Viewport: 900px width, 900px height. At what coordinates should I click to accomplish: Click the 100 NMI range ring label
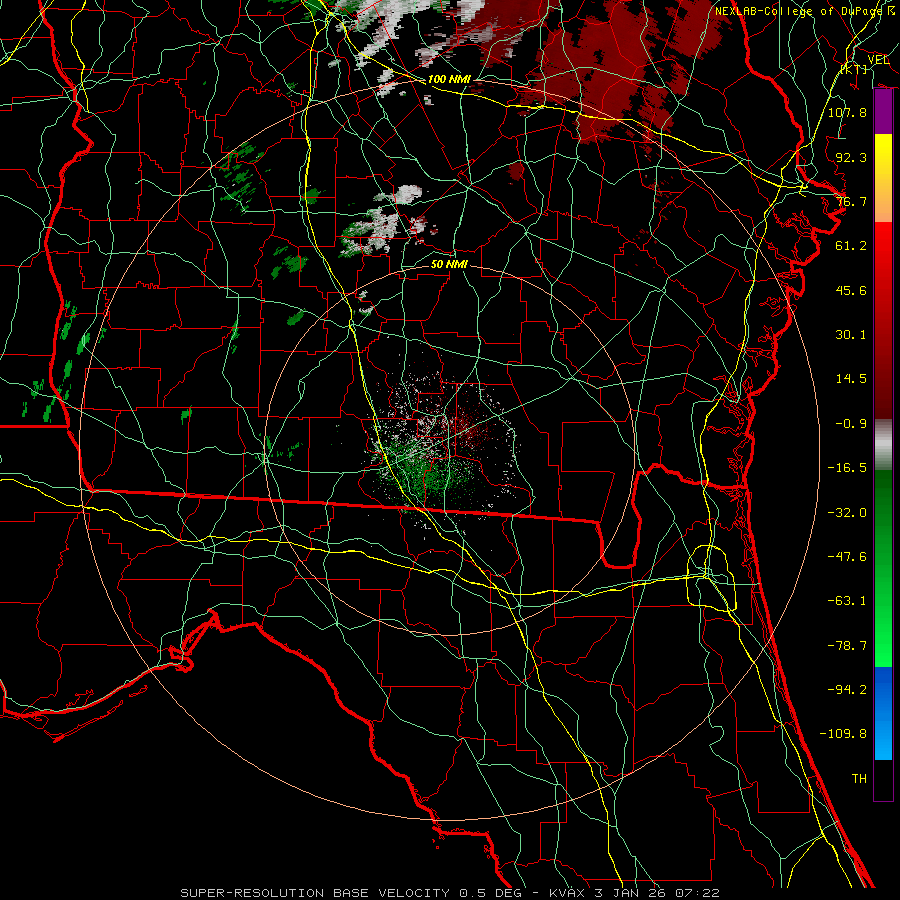(449, 79)
